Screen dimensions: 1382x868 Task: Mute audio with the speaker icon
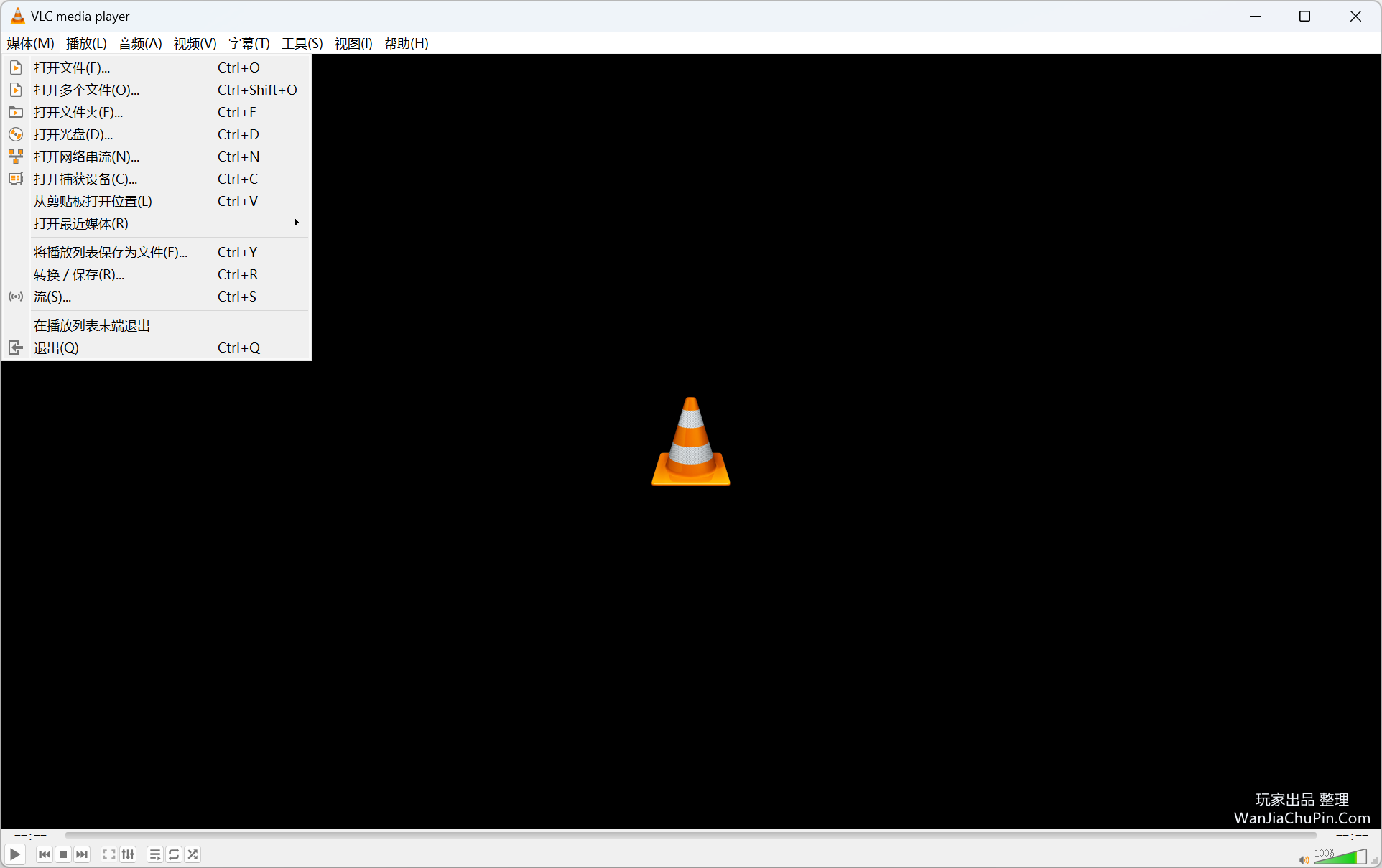click(x=1304, y=860)
